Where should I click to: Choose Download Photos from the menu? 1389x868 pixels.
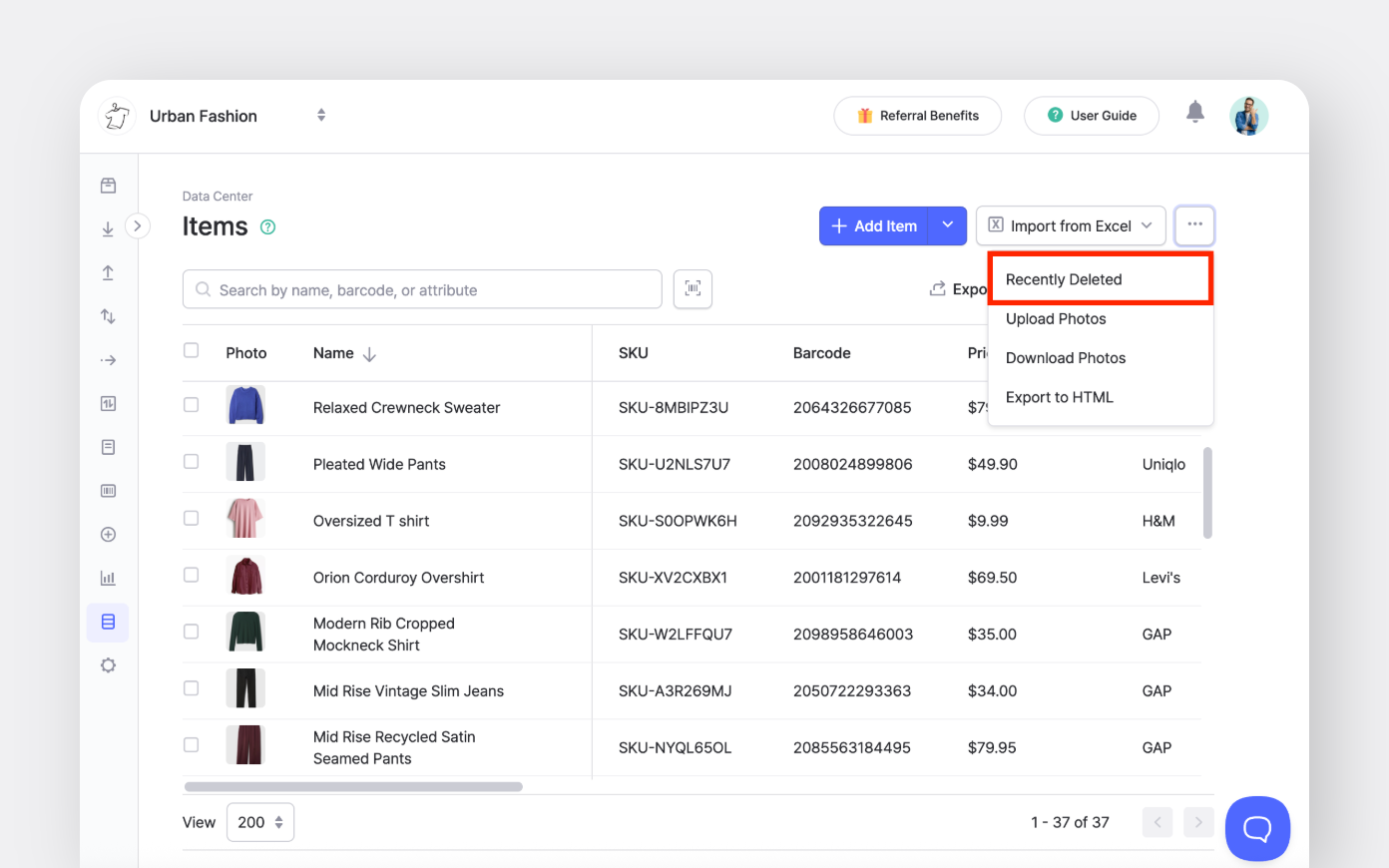1065,357
